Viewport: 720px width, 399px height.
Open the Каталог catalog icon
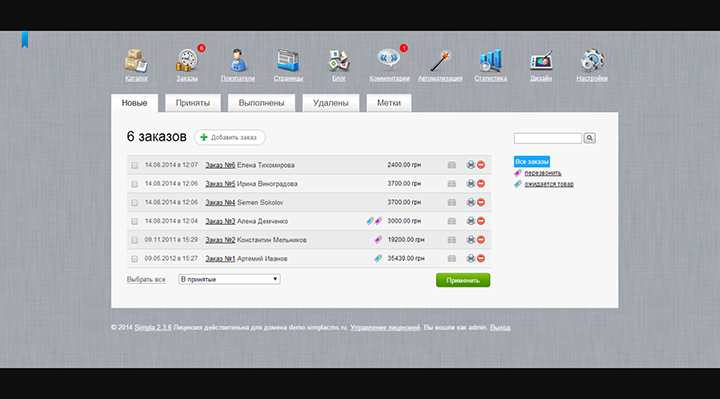coord(136,61)
